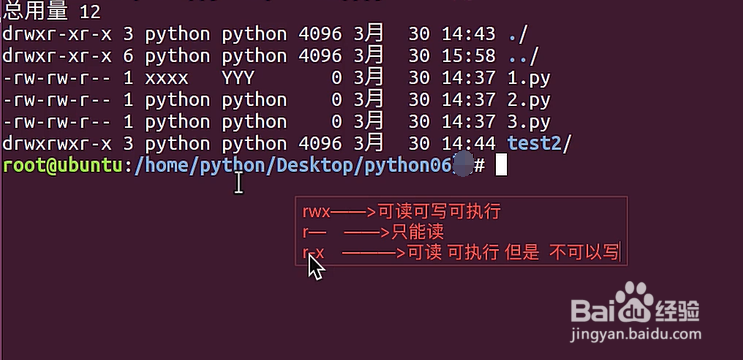
Task: Click the xxxx owner name of 1.py
Action: coord(166,79)
